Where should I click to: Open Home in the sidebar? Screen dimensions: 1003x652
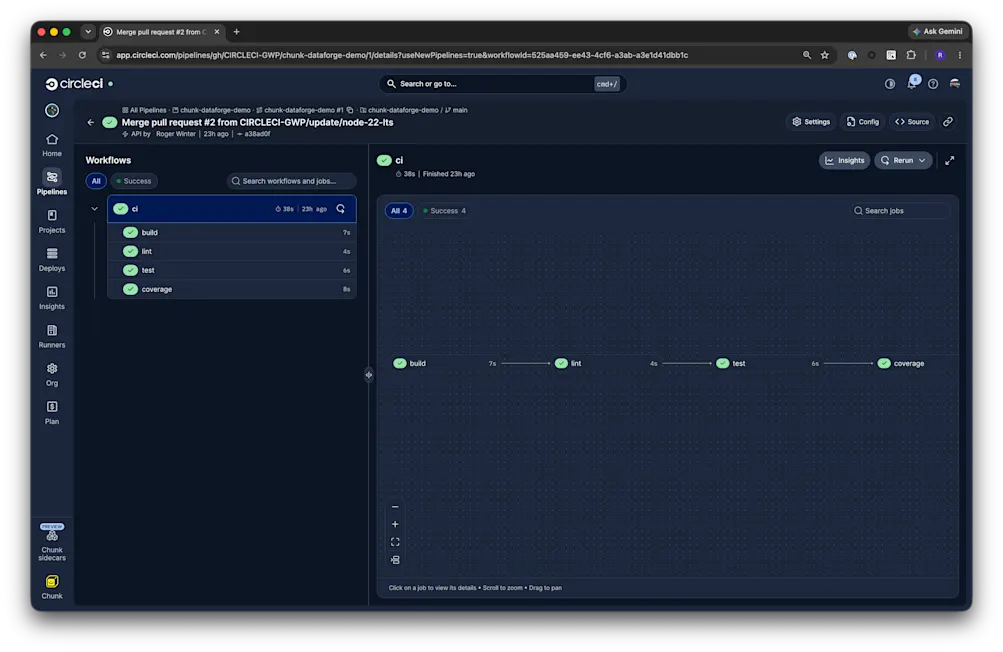pyautogui.click(x=52, y=145)
